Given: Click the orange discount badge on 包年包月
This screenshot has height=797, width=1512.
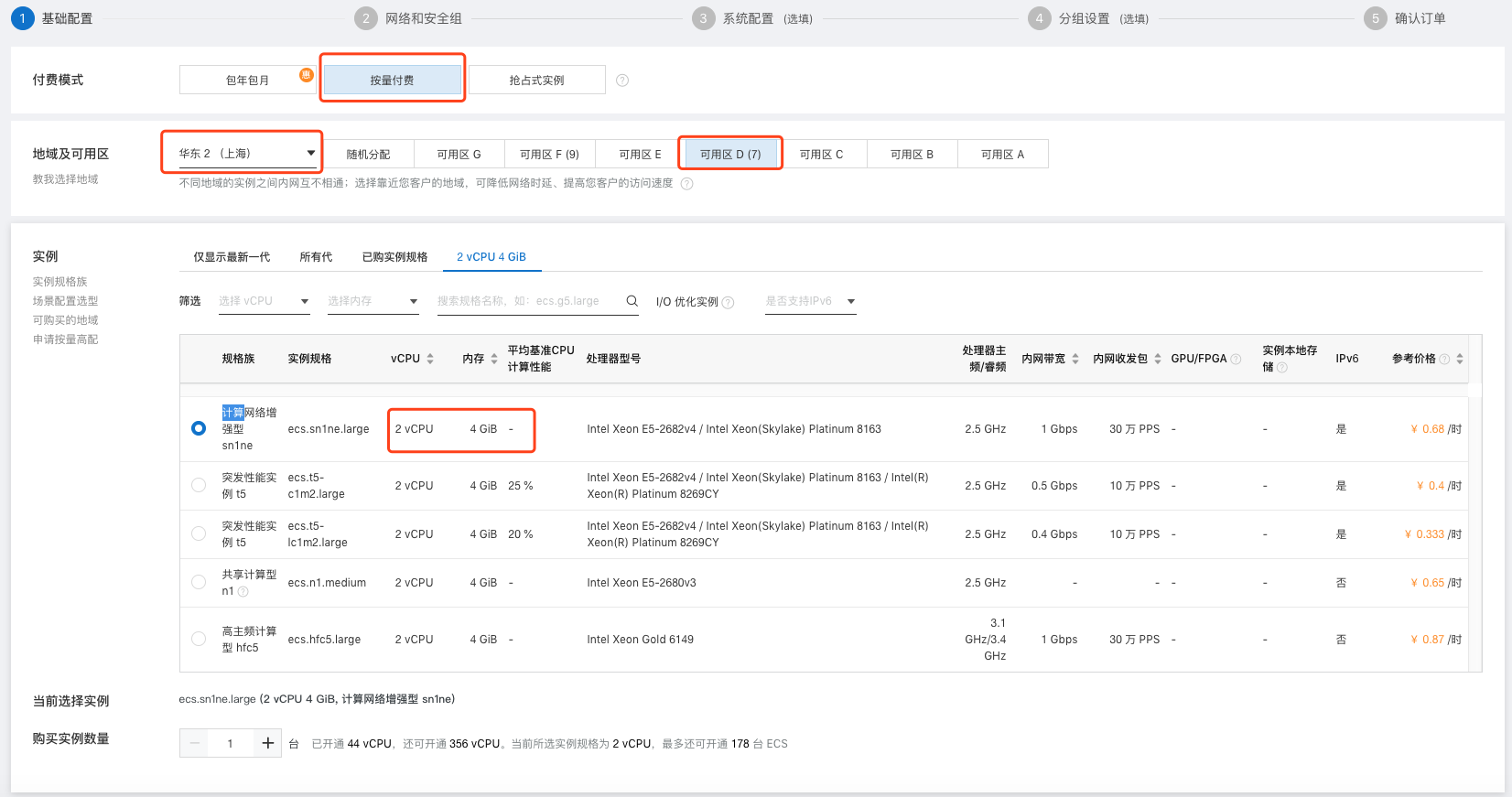Looking at the screenshot, I should pos(307,75).
